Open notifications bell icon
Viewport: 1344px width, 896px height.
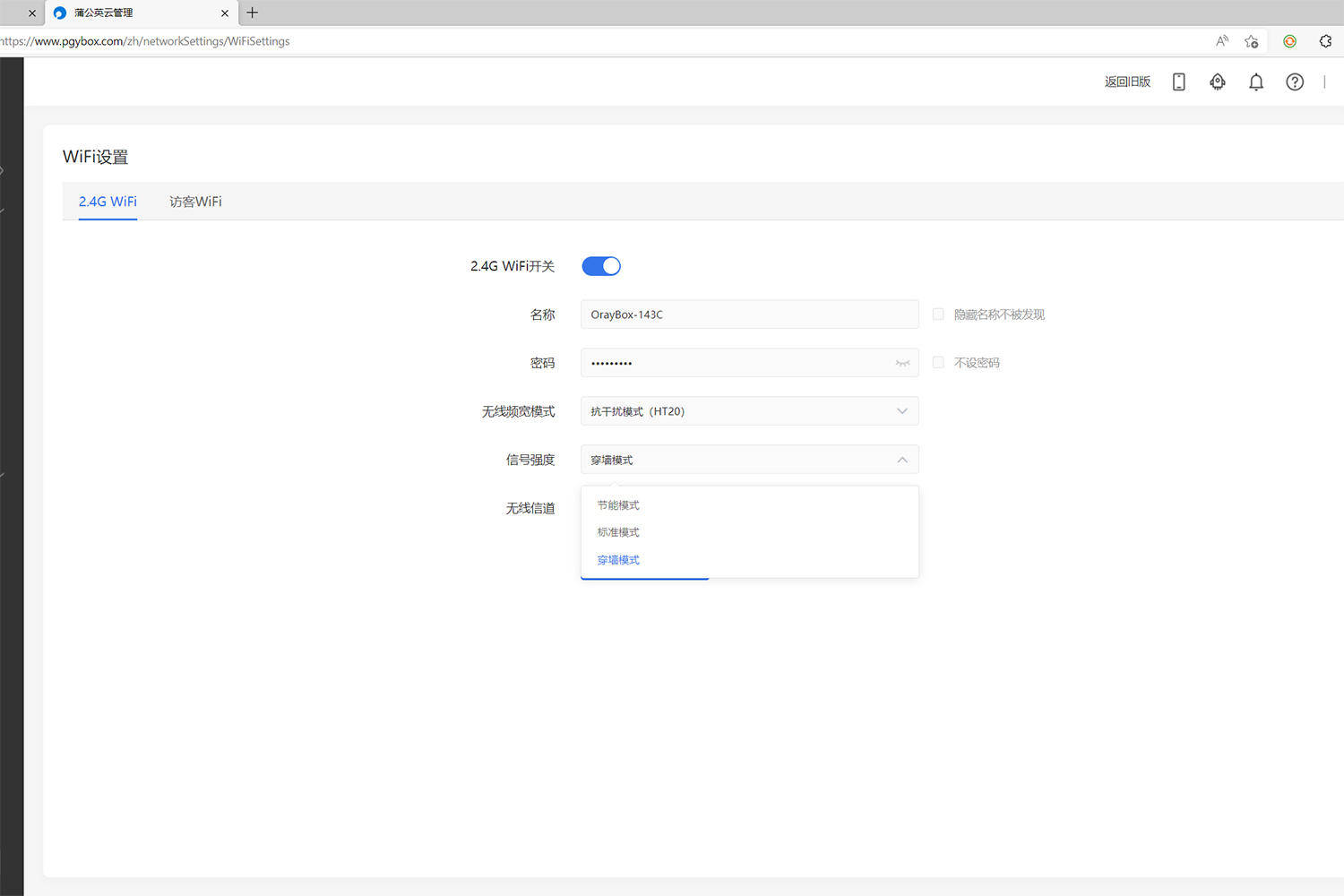click(1256, 82)
